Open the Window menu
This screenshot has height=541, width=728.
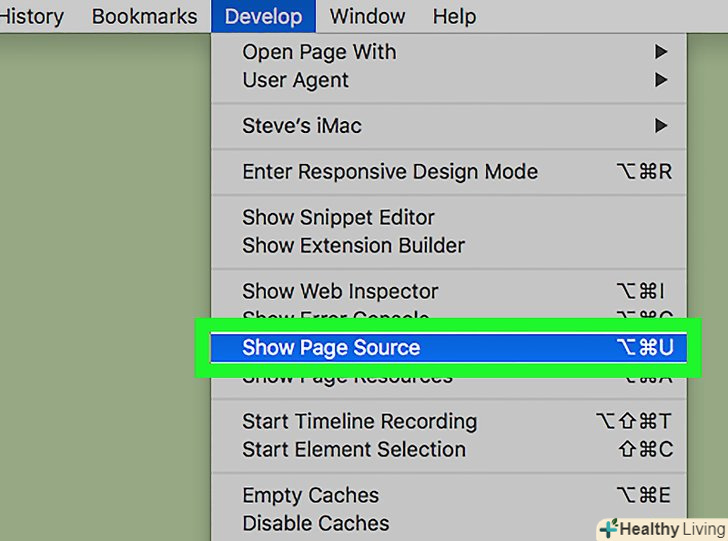(x=367, y=16)
